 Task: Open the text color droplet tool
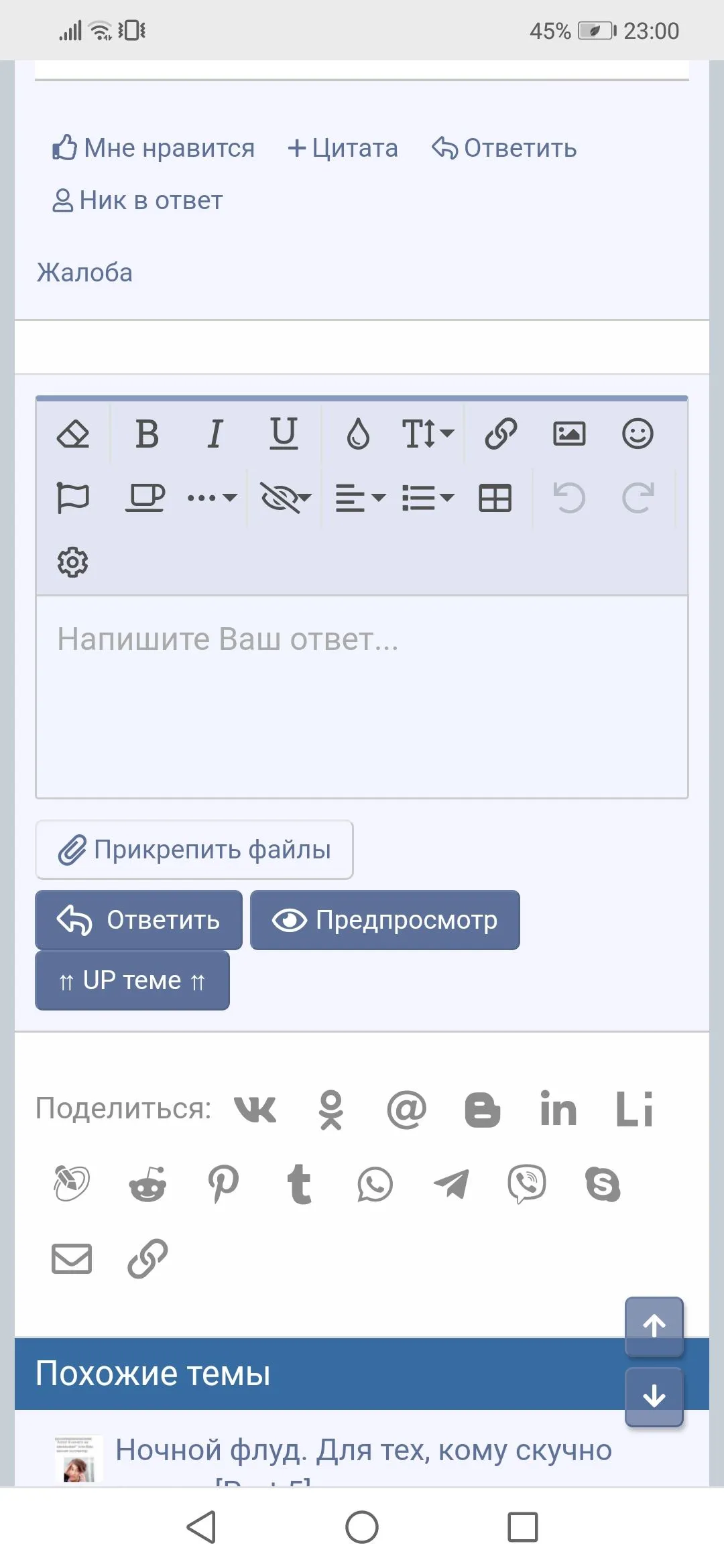(358, 434)
